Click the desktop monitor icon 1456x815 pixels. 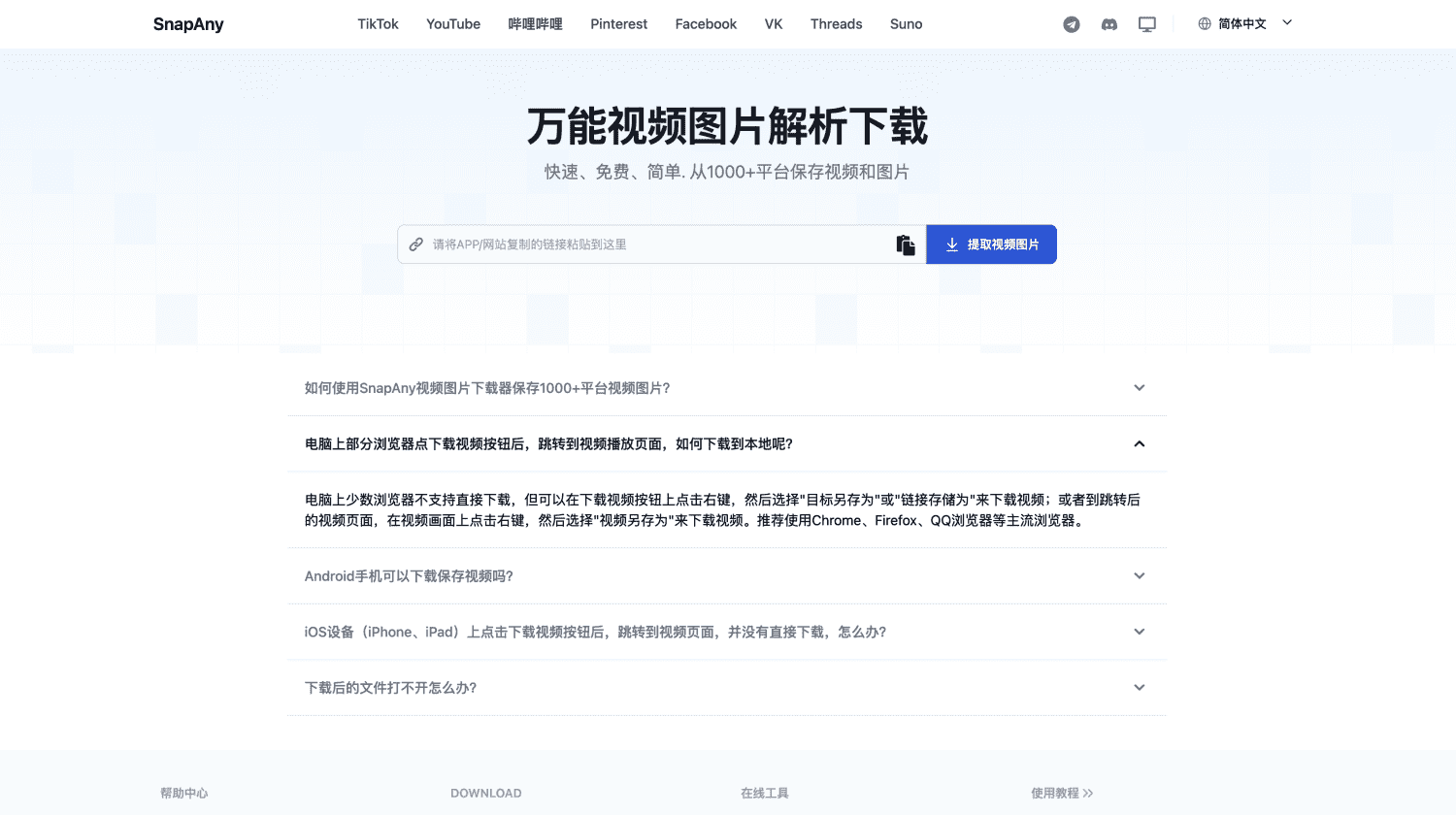point(1147,24)
